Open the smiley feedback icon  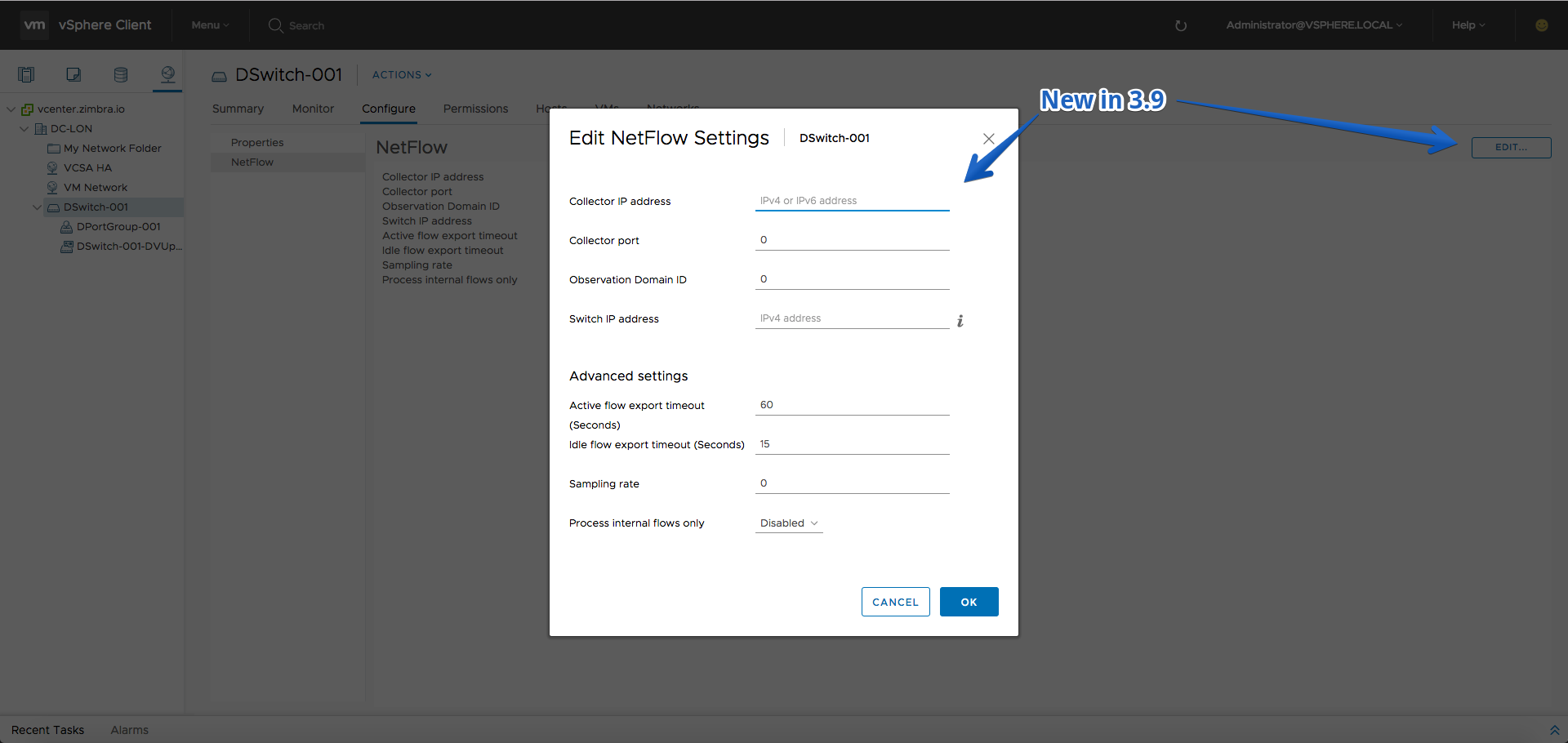[x=1542, y=25]
